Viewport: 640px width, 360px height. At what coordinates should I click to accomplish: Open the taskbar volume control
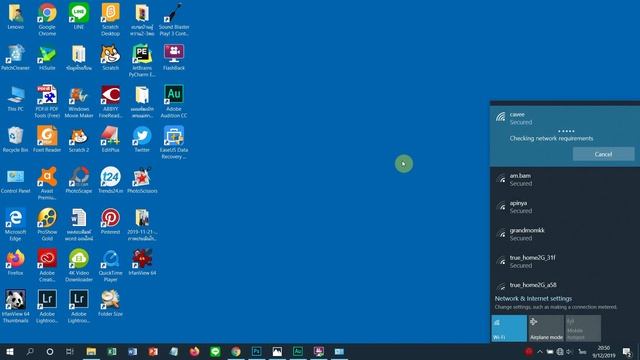[569, 351]
